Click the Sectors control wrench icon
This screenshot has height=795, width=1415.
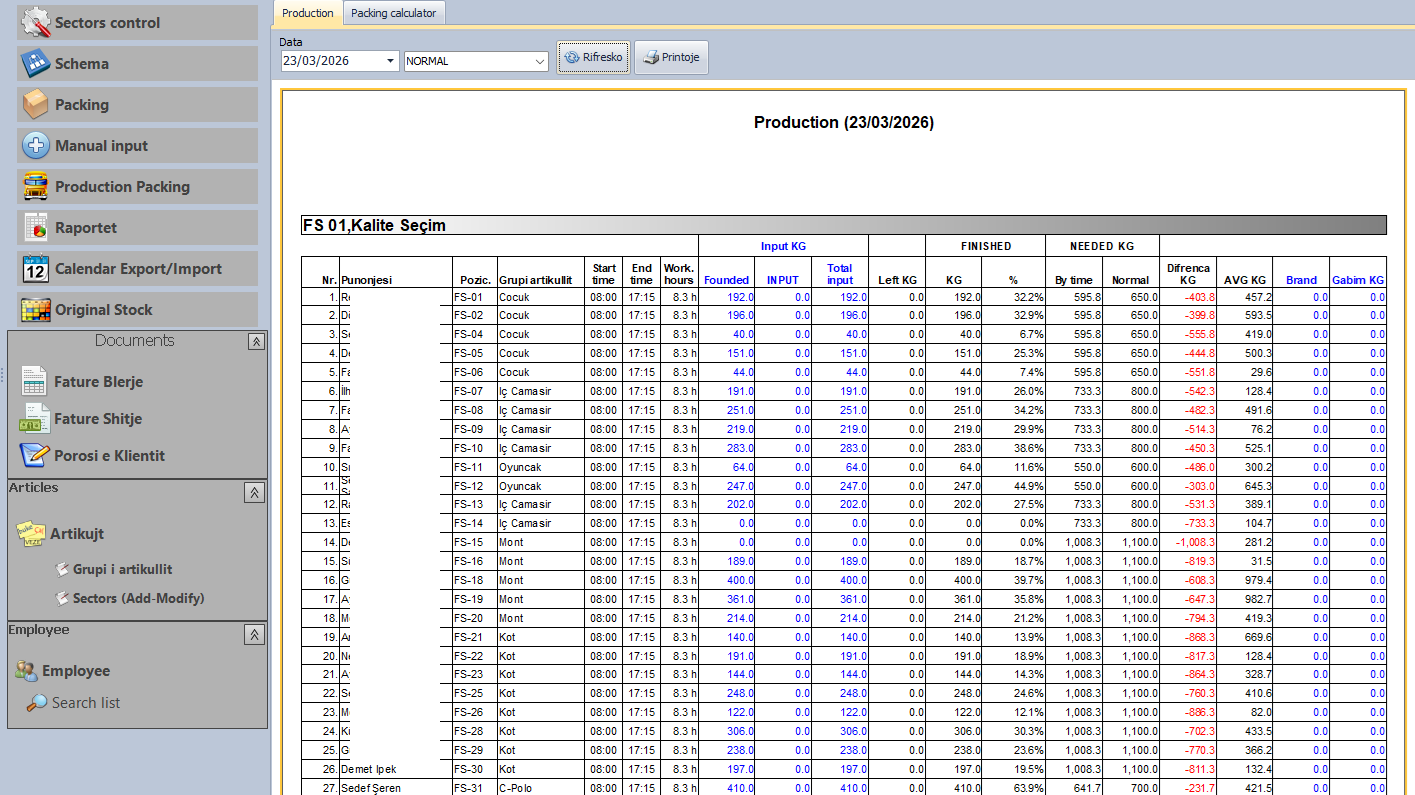click(36, 22)
